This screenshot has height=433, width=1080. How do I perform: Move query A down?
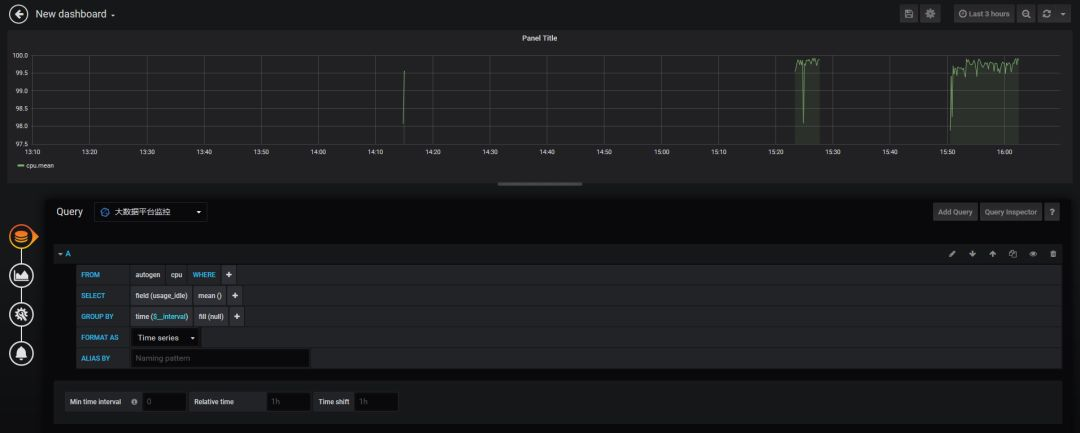(x=973, y=254)
